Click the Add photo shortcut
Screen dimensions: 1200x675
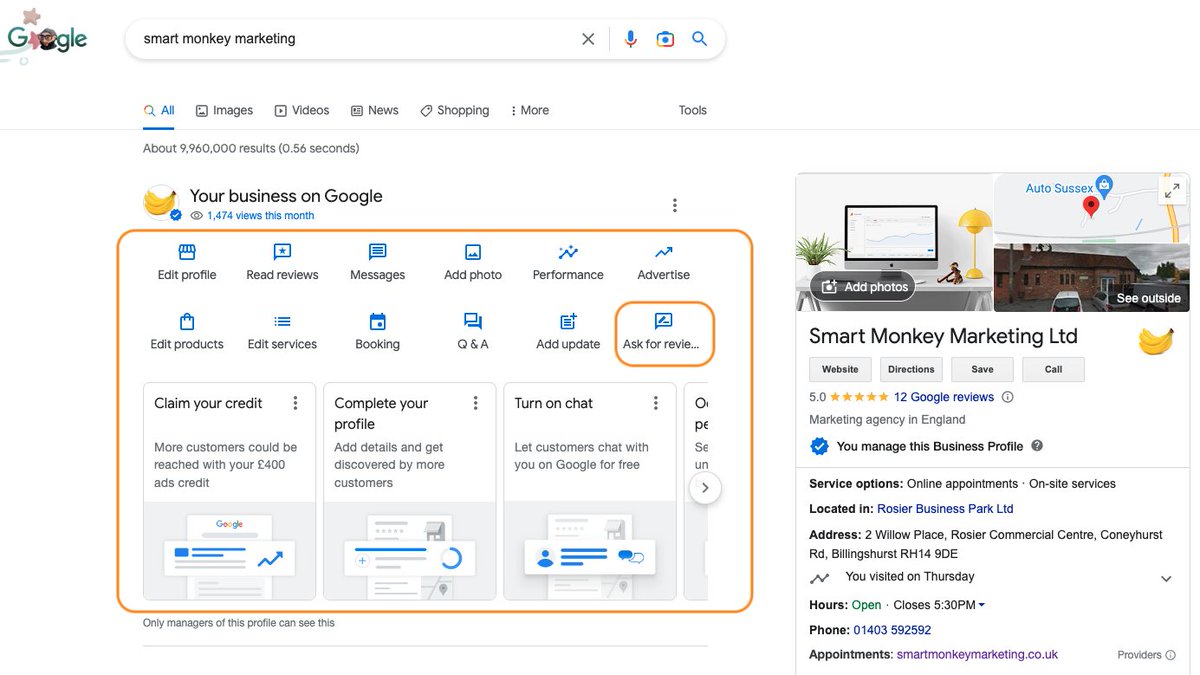click(473, 262)
